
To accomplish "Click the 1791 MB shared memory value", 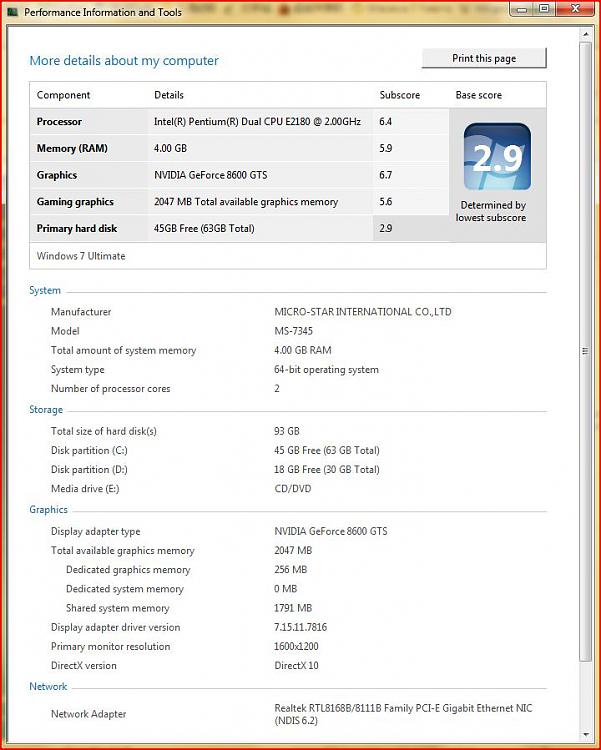I will click(293, 608).
